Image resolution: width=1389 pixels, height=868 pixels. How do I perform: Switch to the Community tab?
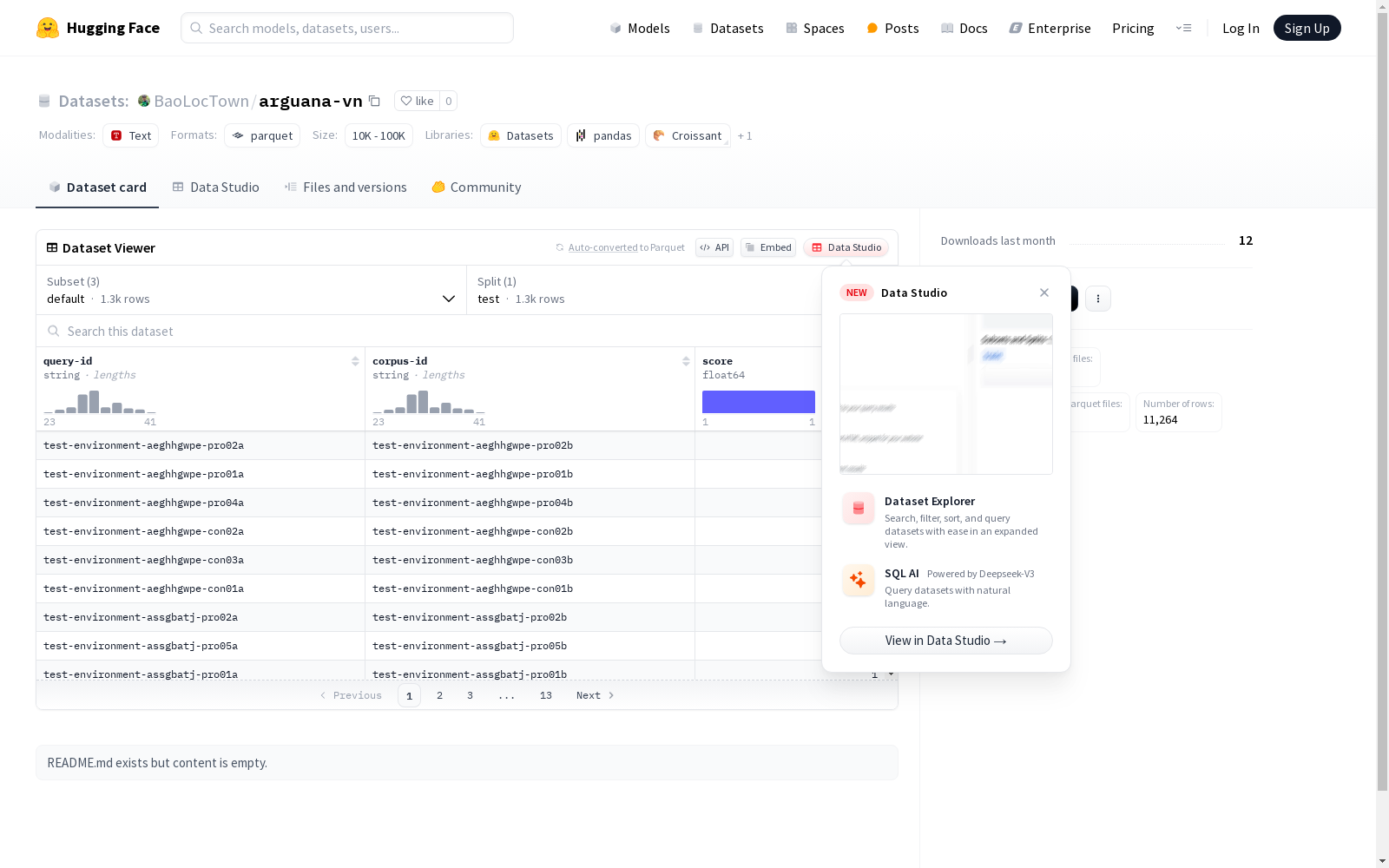point(477,187)
